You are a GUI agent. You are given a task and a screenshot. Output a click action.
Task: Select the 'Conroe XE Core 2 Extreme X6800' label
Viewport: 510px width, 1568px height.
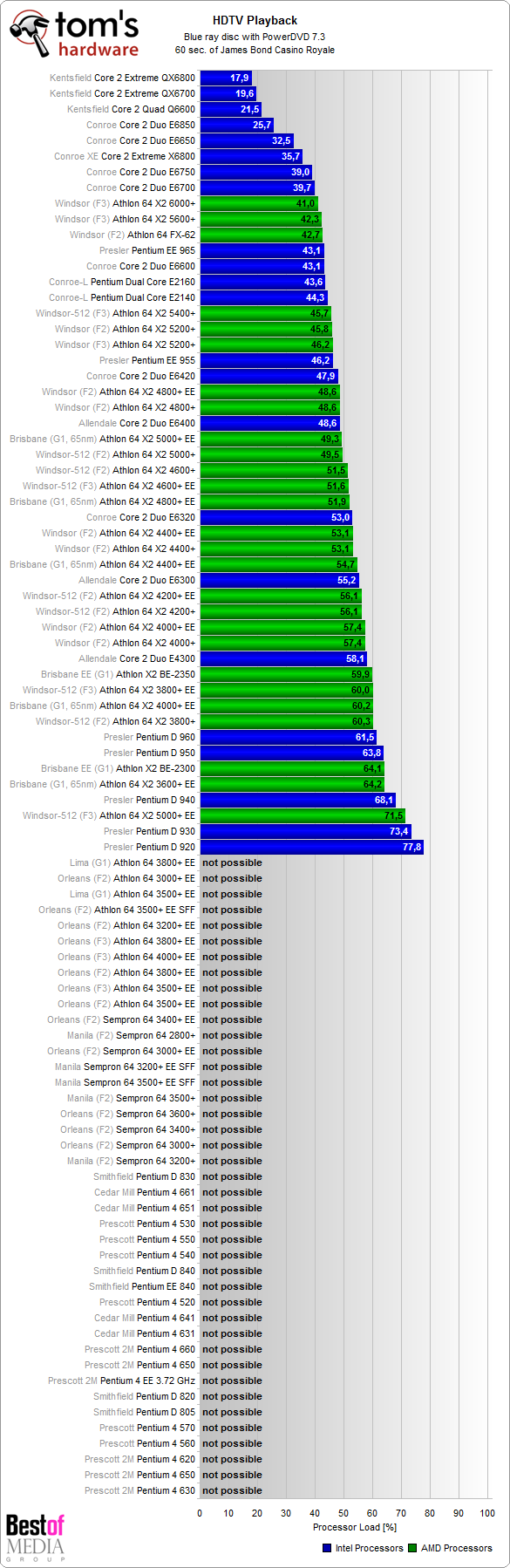tap(125, 156)
